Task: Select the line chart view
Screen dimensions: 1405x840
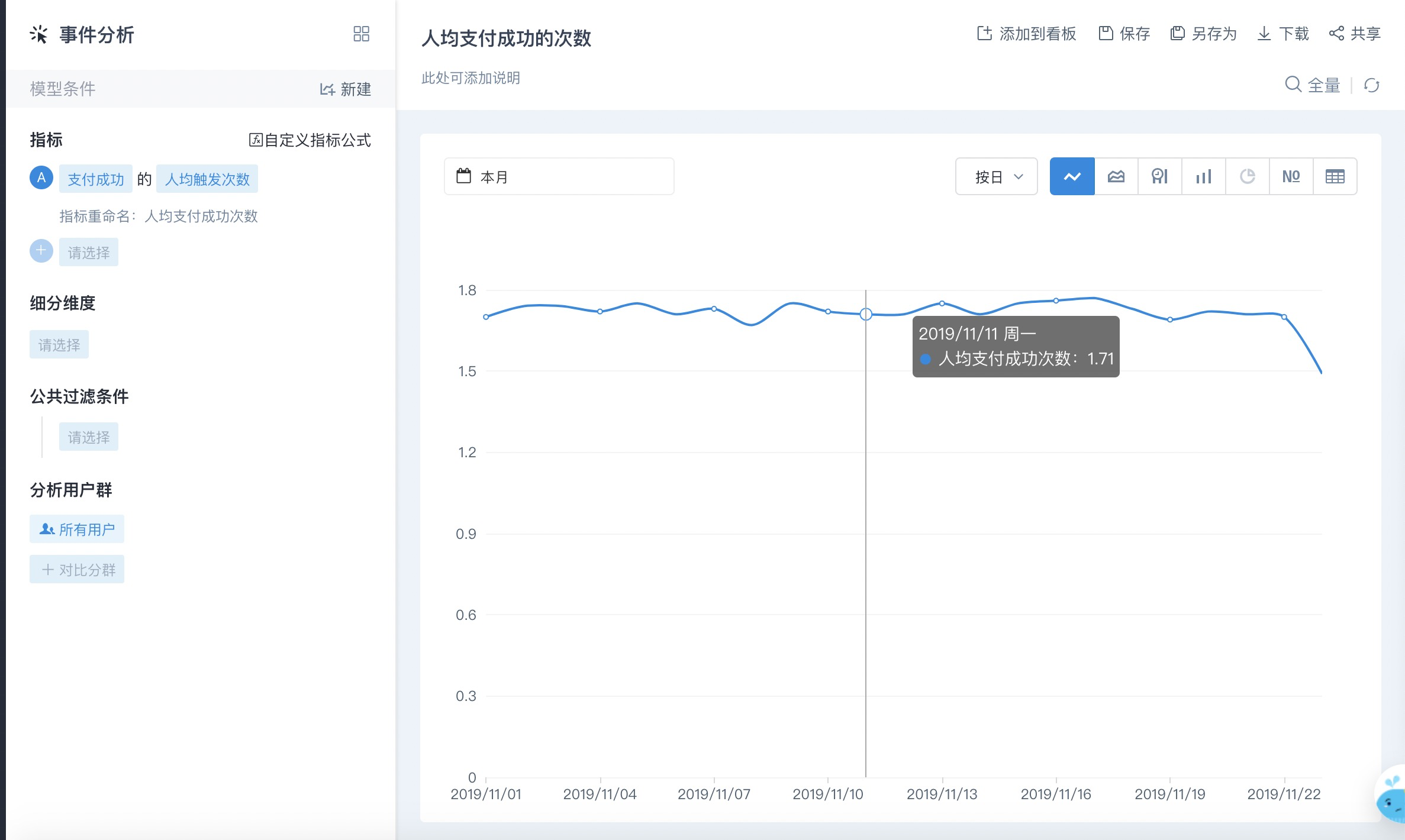Action: (x=1072, y=176)
